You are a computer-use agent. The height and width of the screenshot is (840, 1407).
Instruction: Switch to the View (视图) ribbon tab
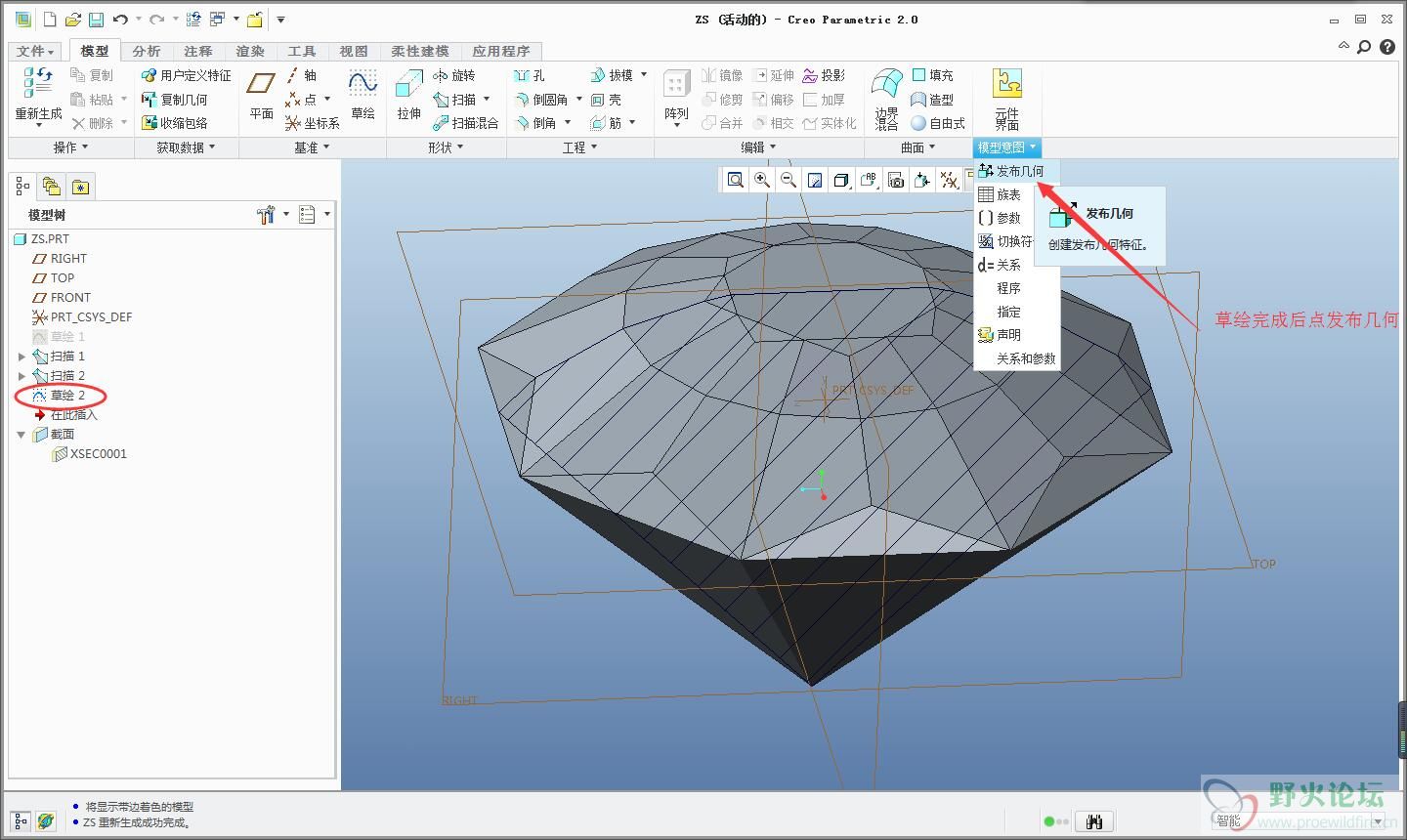(x=354, y=51)
